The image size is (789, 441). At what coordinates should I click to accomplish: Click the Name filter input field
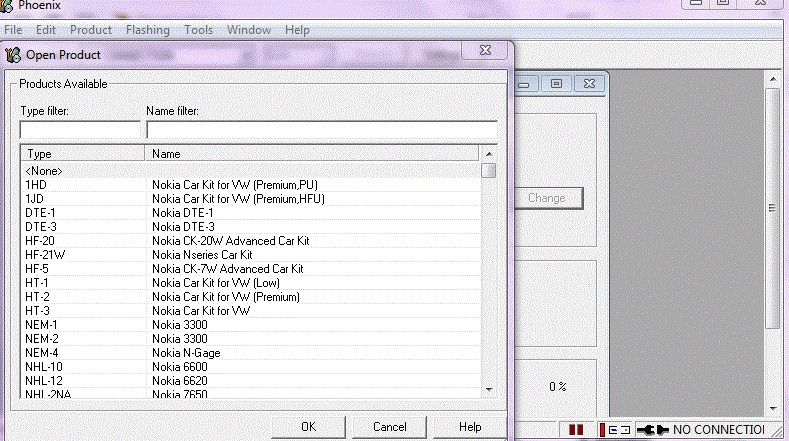(322, 130)
